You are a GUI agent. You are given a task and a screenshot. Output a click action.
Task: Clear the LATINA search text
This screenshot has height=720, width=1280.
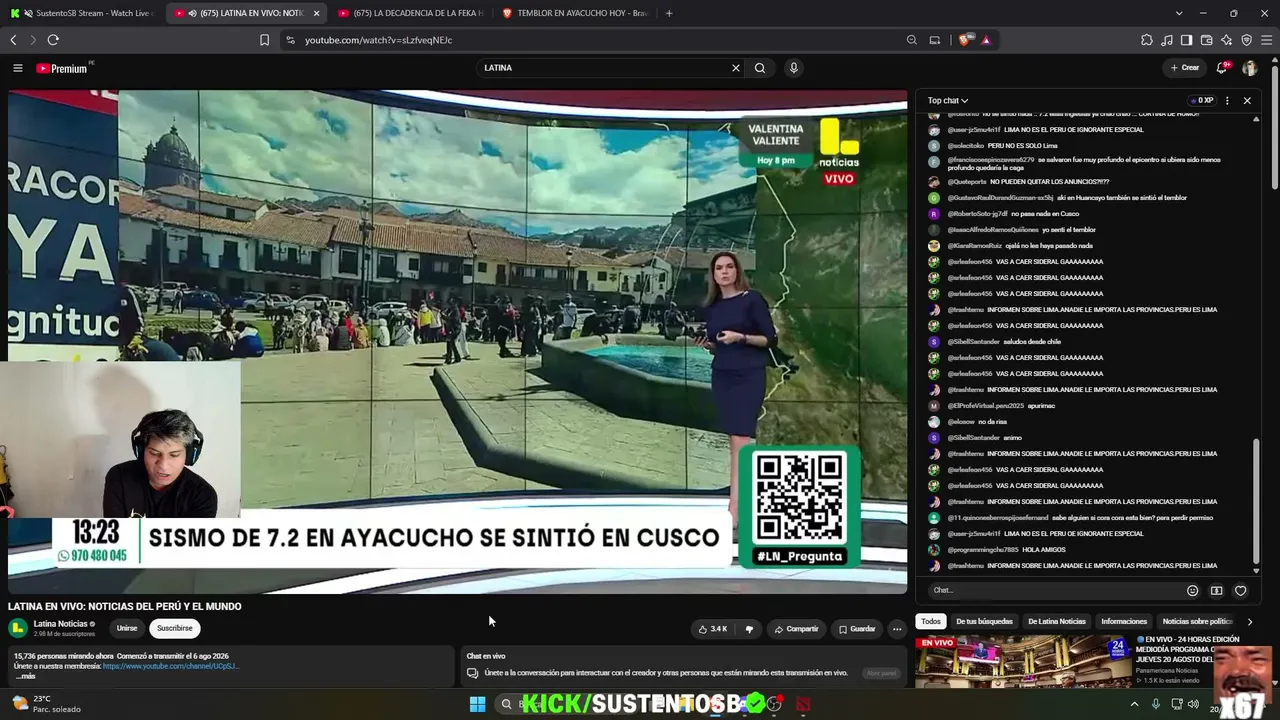[x=736, y=68]
